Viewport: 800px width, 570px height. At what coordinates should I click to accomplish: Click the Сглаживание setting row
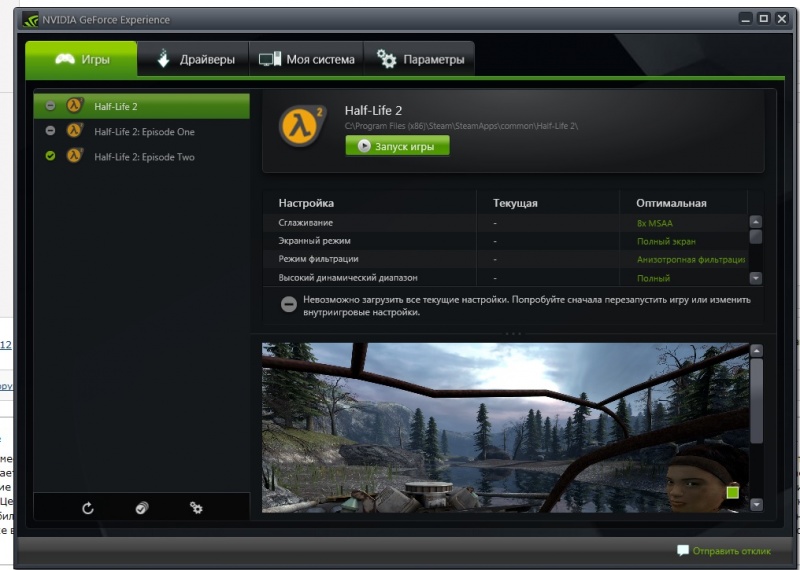[505, 223]
